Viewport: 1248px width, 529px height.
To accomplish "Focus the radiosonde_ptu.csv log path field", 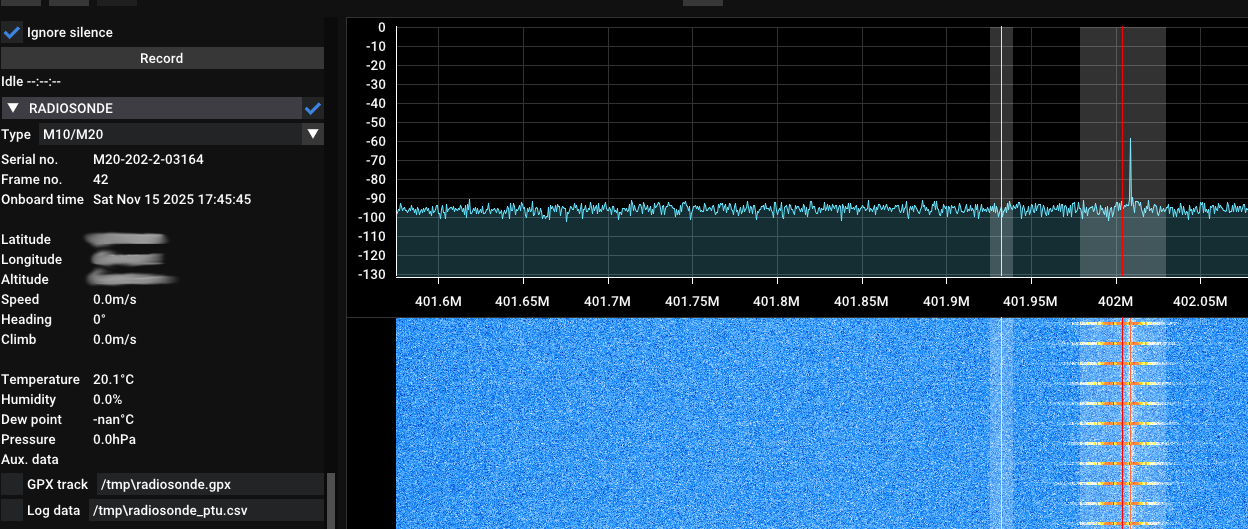I will click(x=205, y=511).
